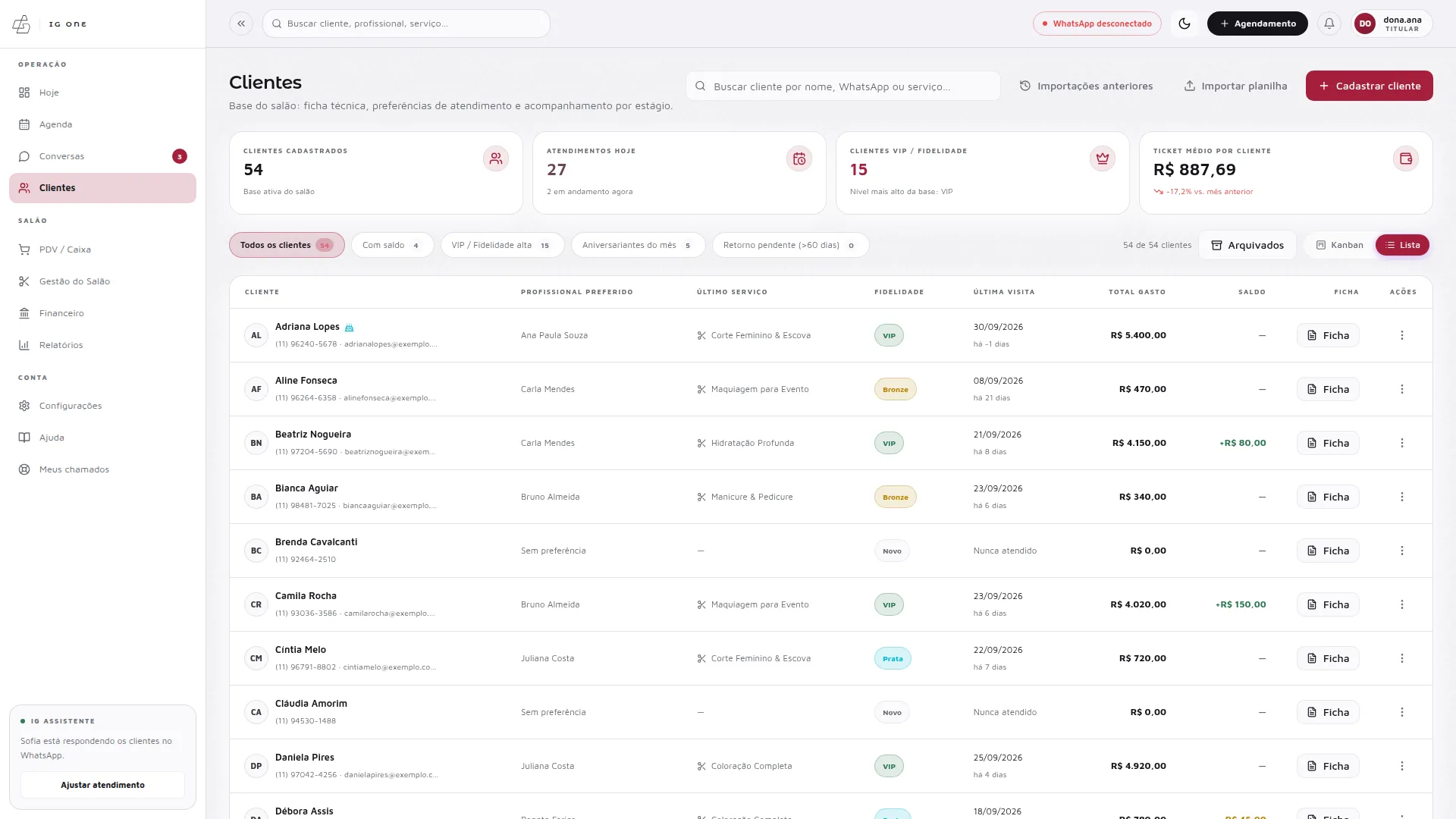Click clientes cadastrados people icon
The width and height of the screenshot is (1456, 819).
pyautogui.click(x=496, y=158)
